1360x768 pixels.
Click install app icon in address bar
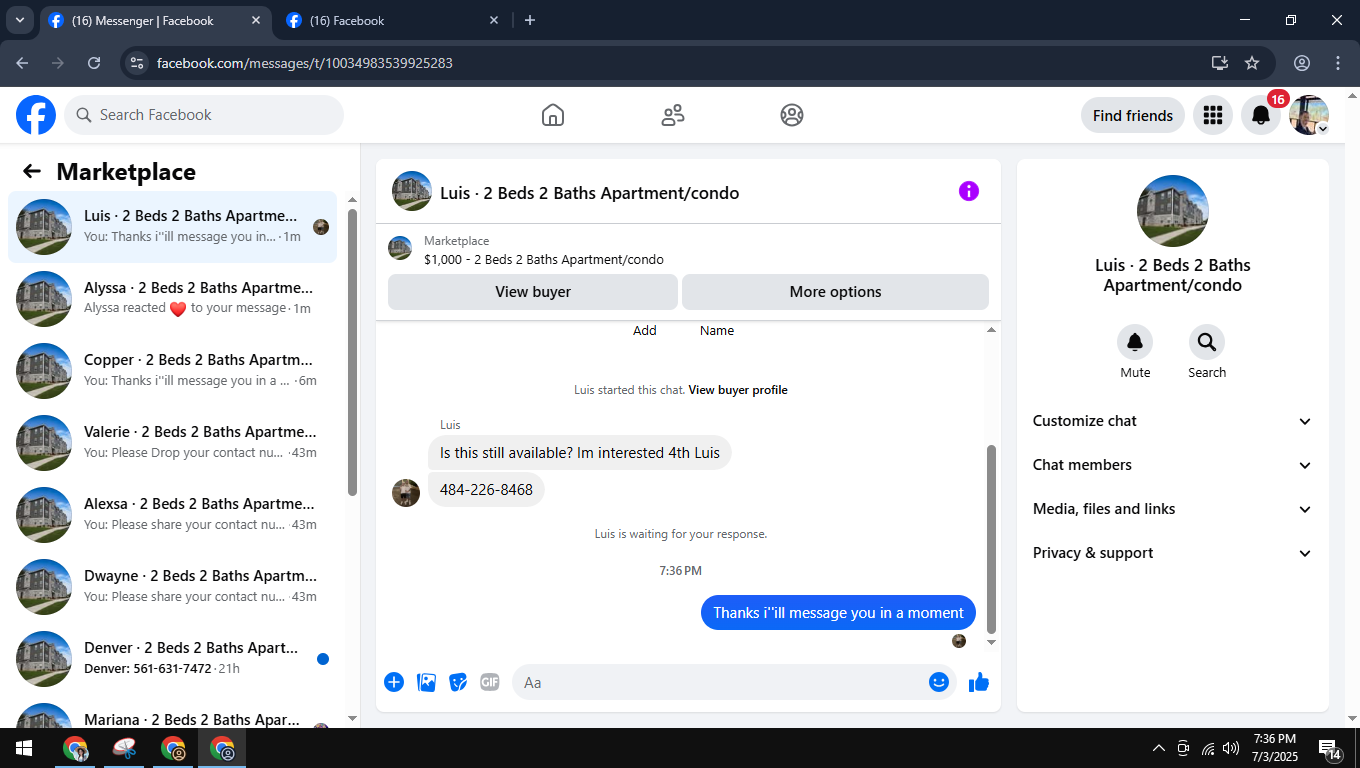1220,63
